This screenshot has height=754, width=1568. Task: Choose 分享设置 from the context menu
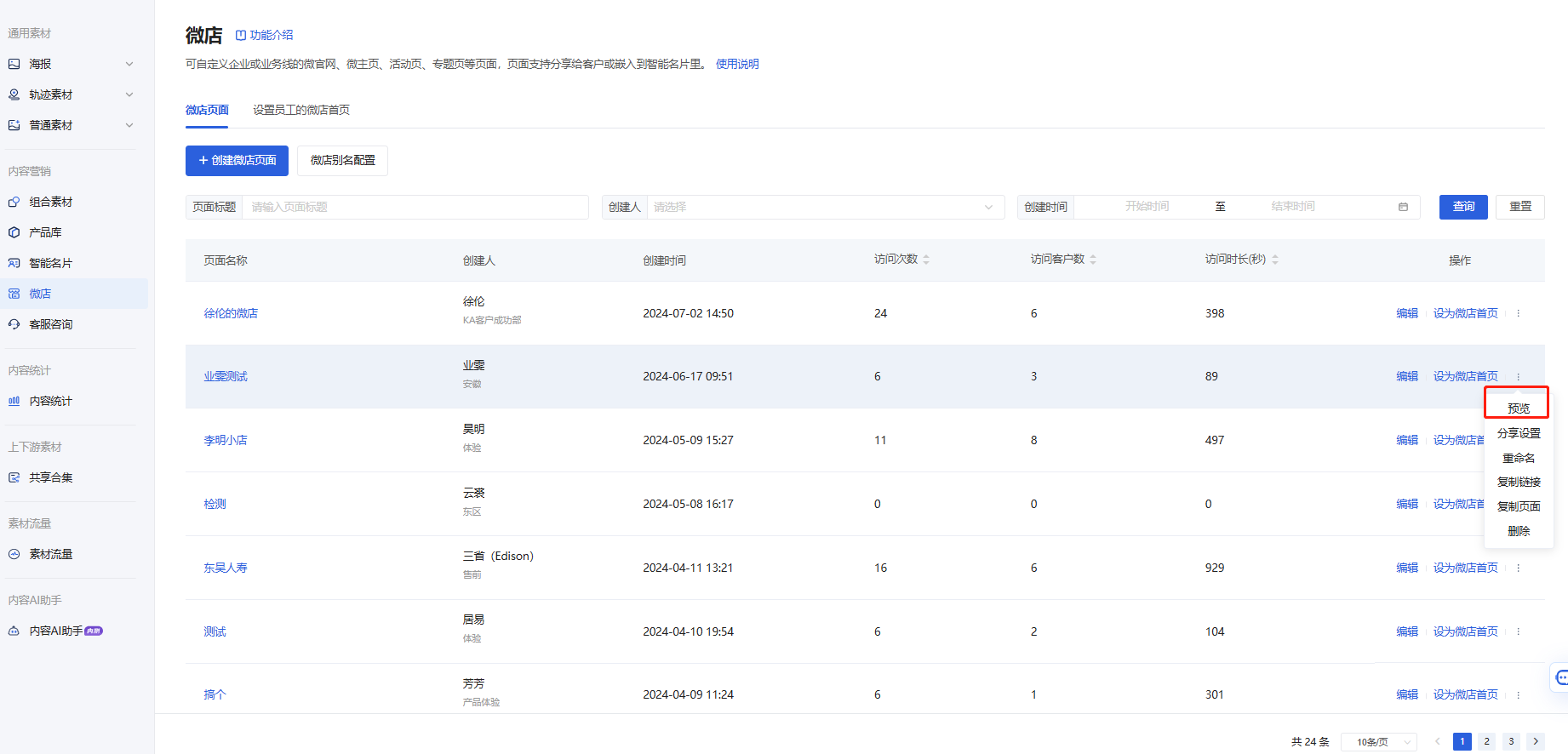point(1519,433)
